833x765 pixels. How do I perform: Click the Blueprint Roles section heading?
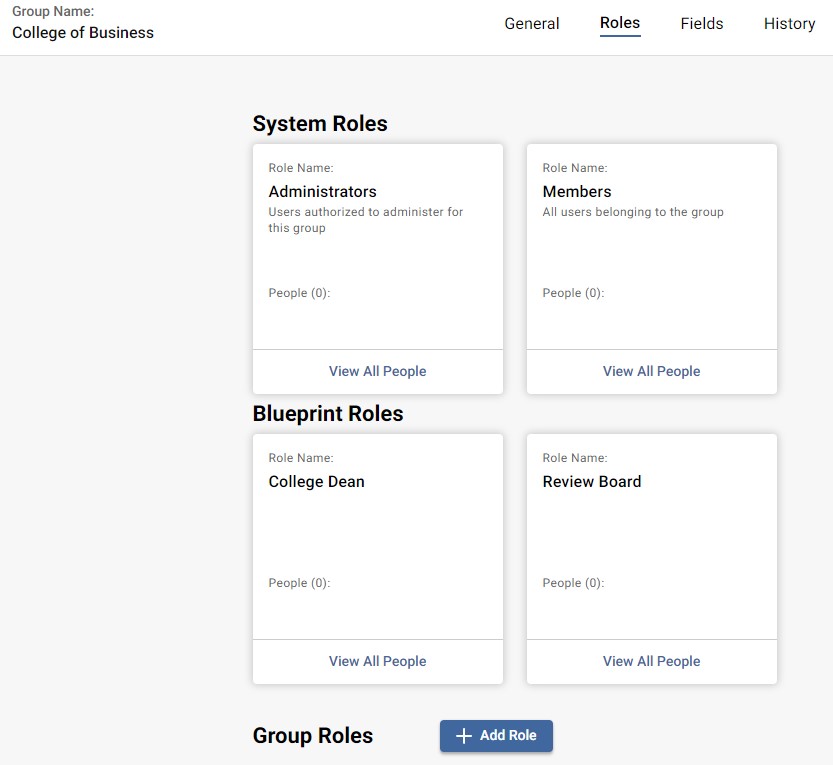tap(328, 413)
